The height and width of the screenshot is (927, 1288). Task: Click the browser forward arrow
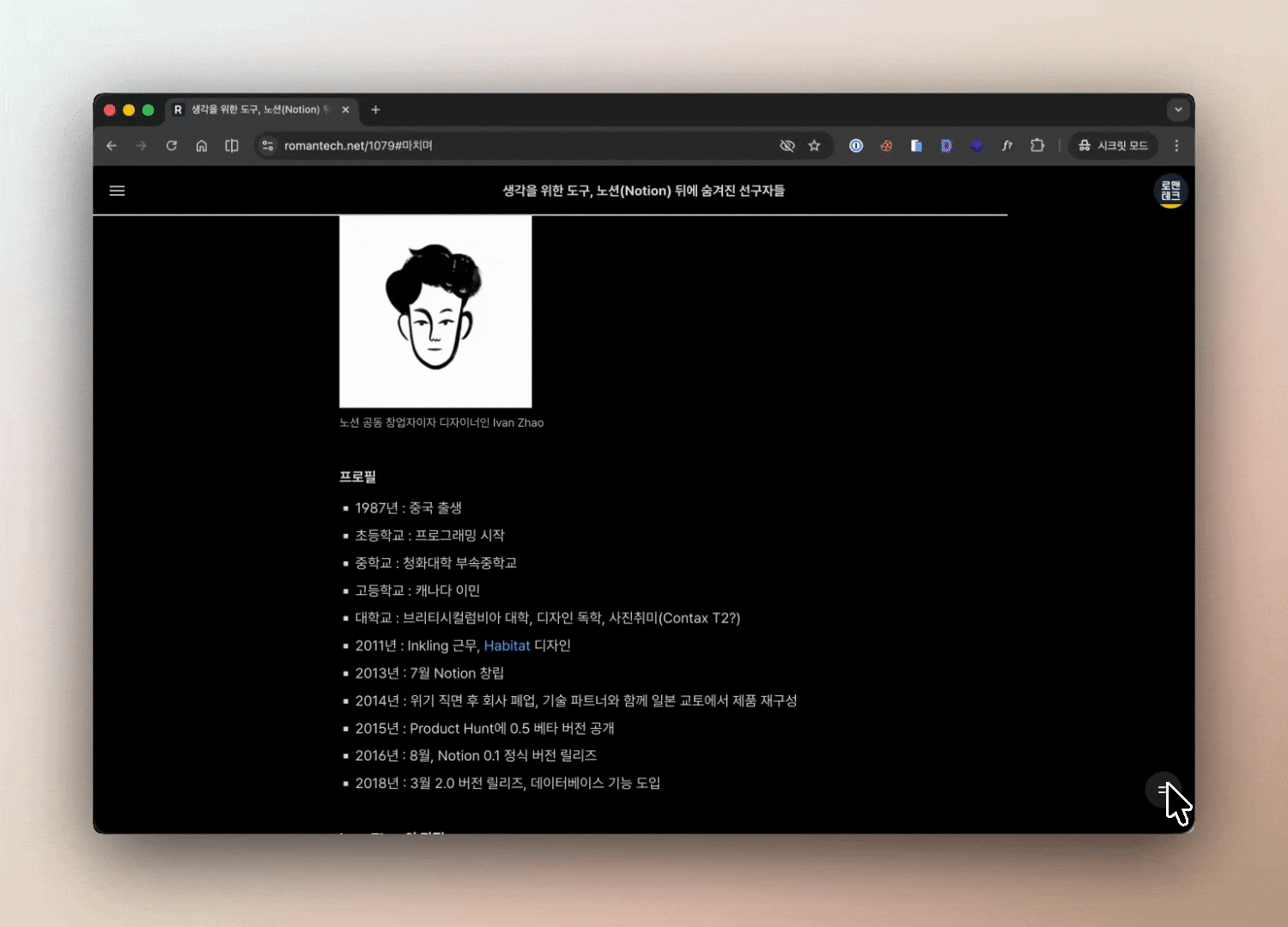coord(142,146)
